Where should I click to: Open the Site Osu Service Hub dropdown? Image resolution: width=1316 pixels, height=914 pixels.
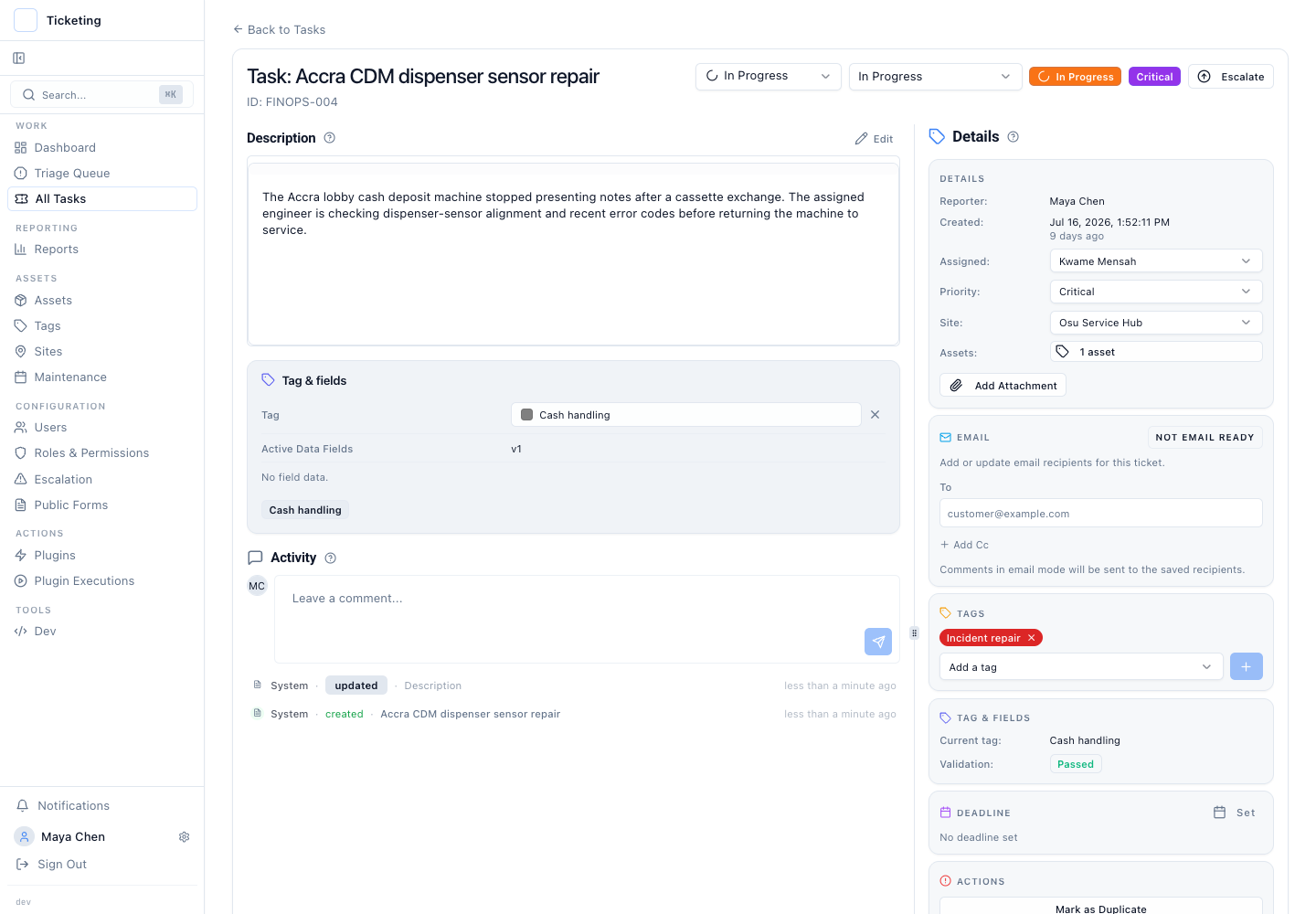pos(1156,323)
